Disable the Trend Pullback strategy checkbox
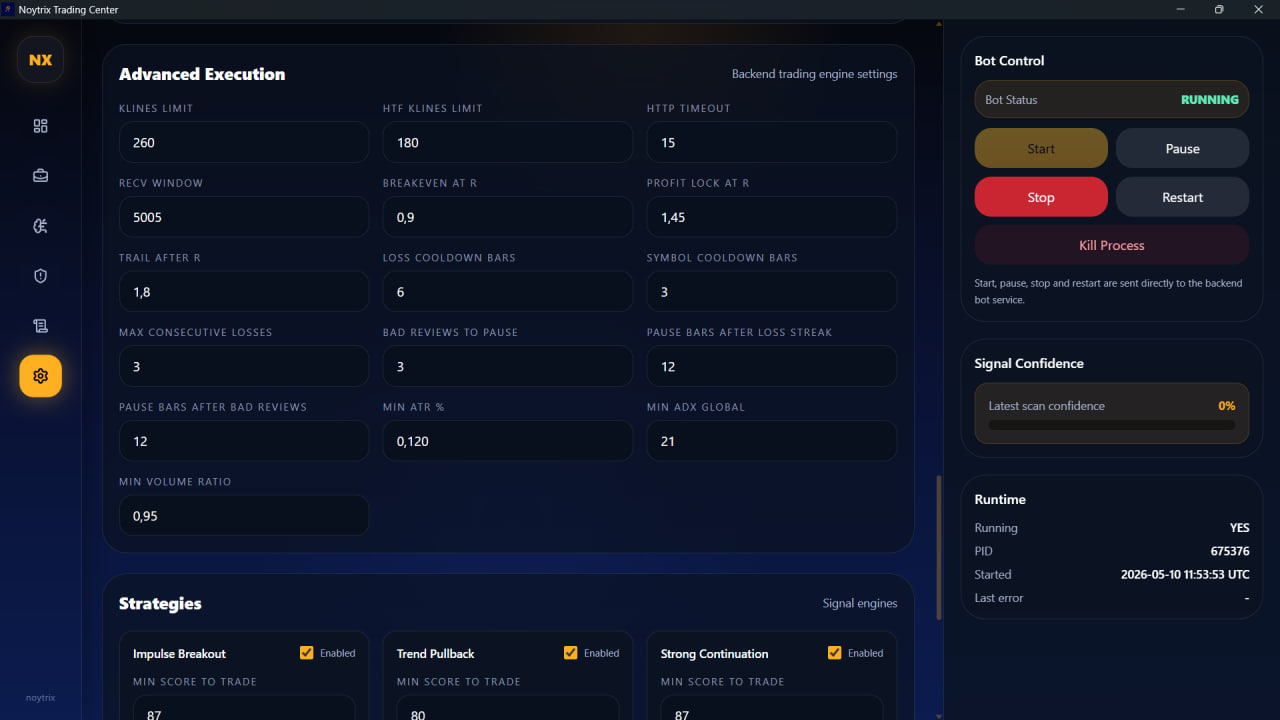The width and height of the screenshot is (1280, 720). (571, 653)
